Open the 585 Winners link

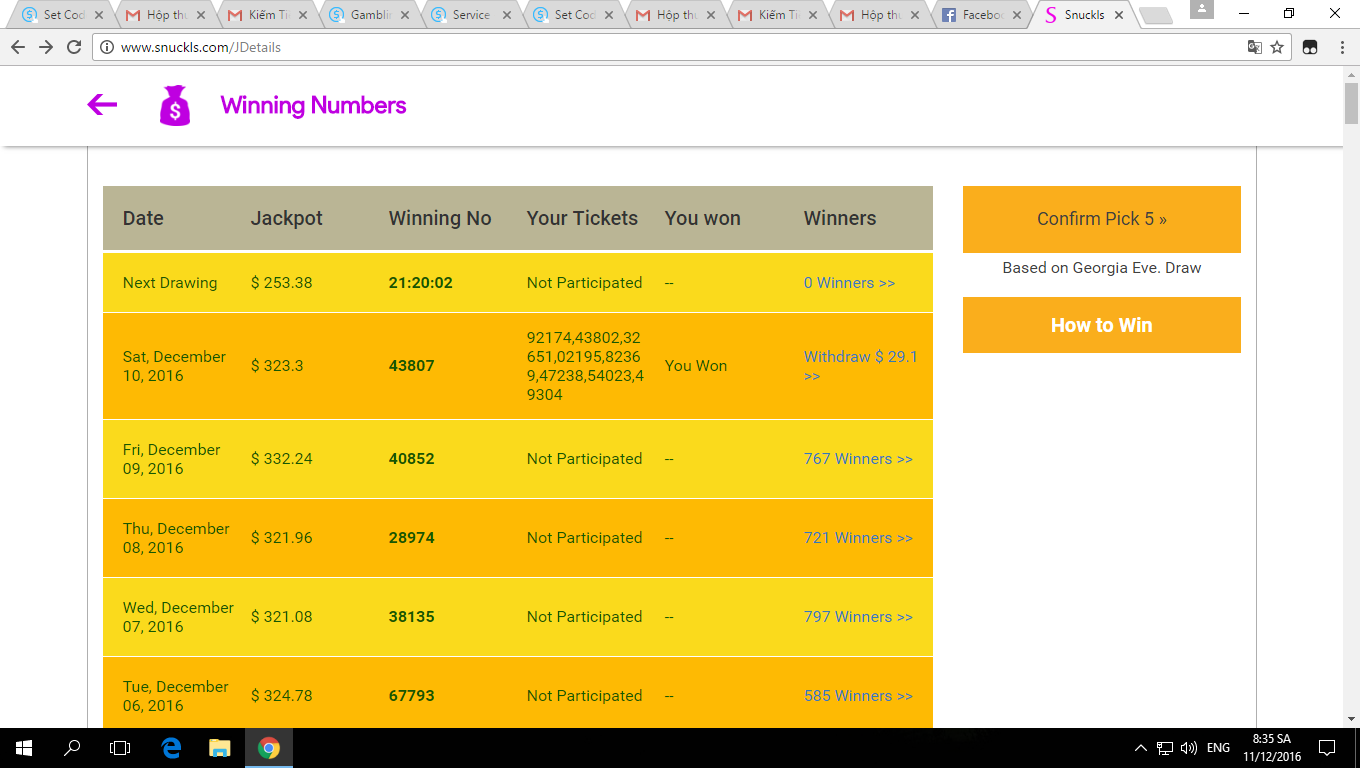[858, 696]
